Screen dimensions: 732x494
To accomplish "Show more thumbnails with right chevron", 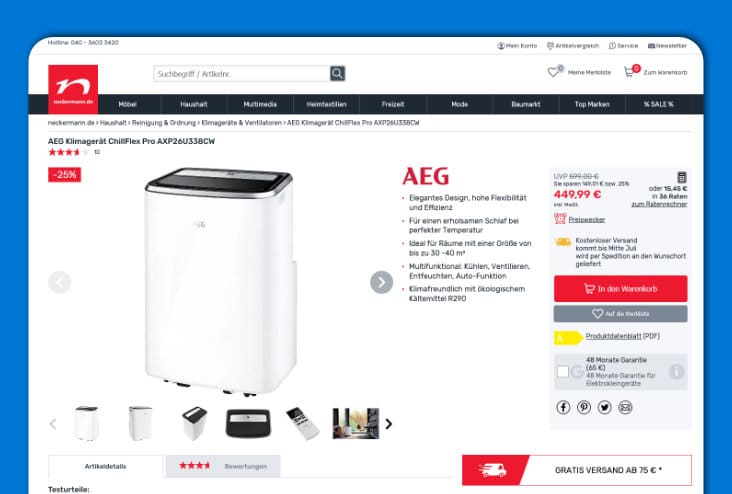I will (388, 423).
